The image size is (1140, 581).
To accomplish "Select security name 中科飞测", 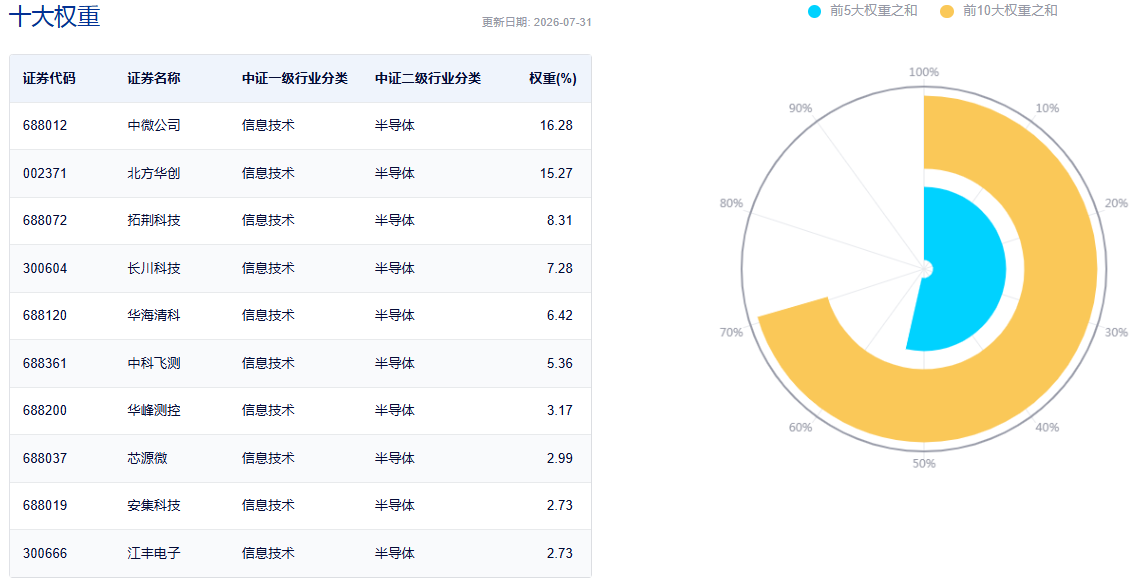I will (x=154, y=363).
